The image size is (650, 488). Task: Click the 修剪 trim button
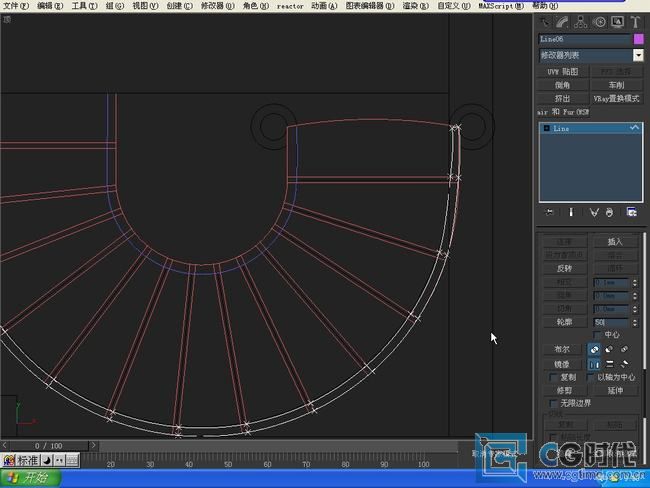coord(565,391)
